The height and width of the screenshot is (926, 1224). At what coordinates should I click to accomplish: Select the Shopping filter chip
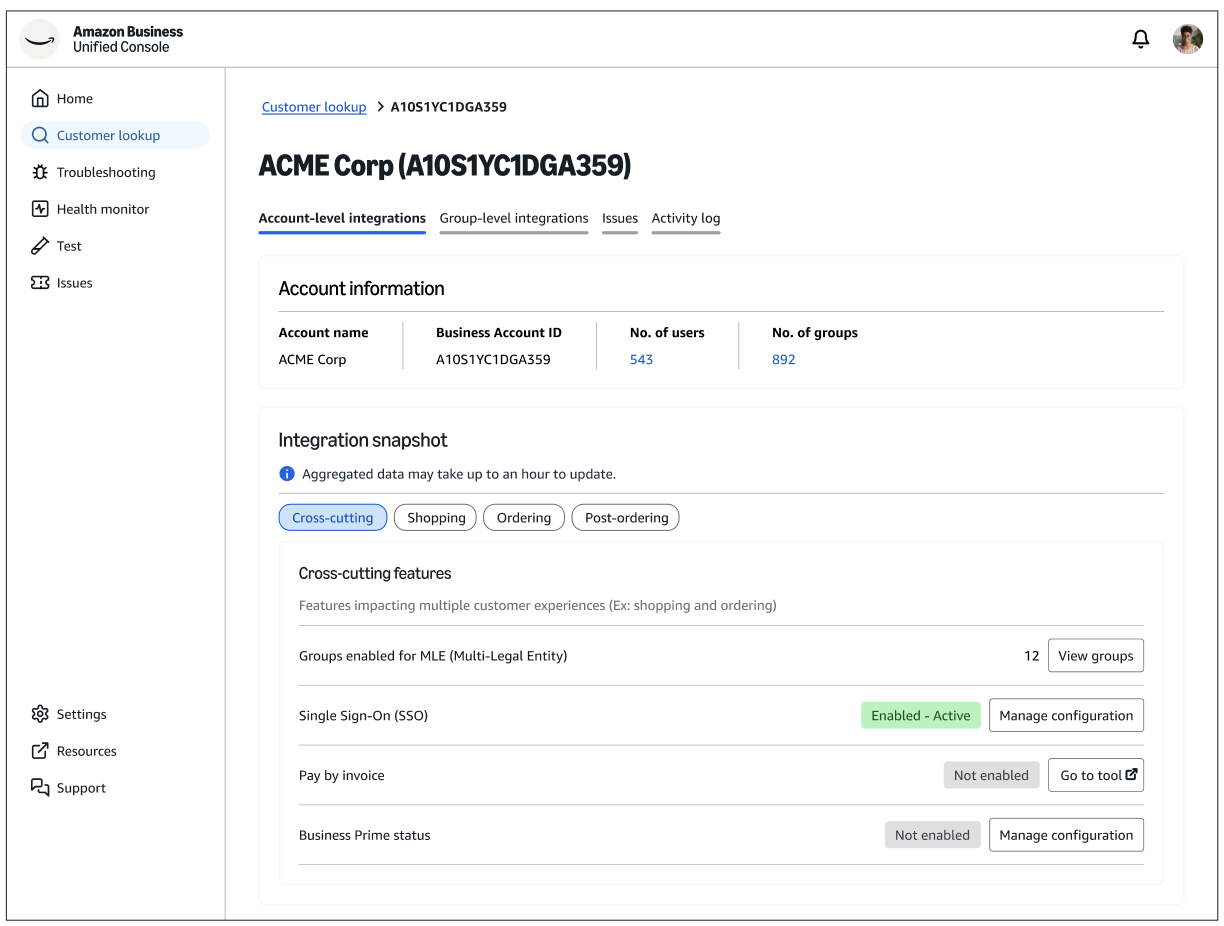436,517
